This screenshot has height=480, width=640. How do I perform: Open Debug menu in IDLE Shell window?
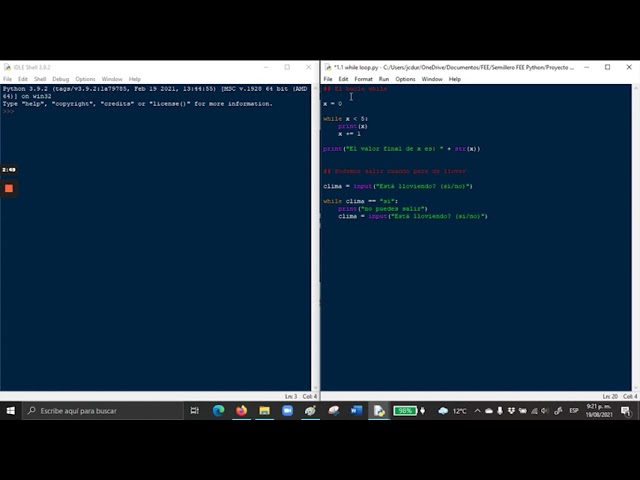pyautogui.click(x=60, y=79)
